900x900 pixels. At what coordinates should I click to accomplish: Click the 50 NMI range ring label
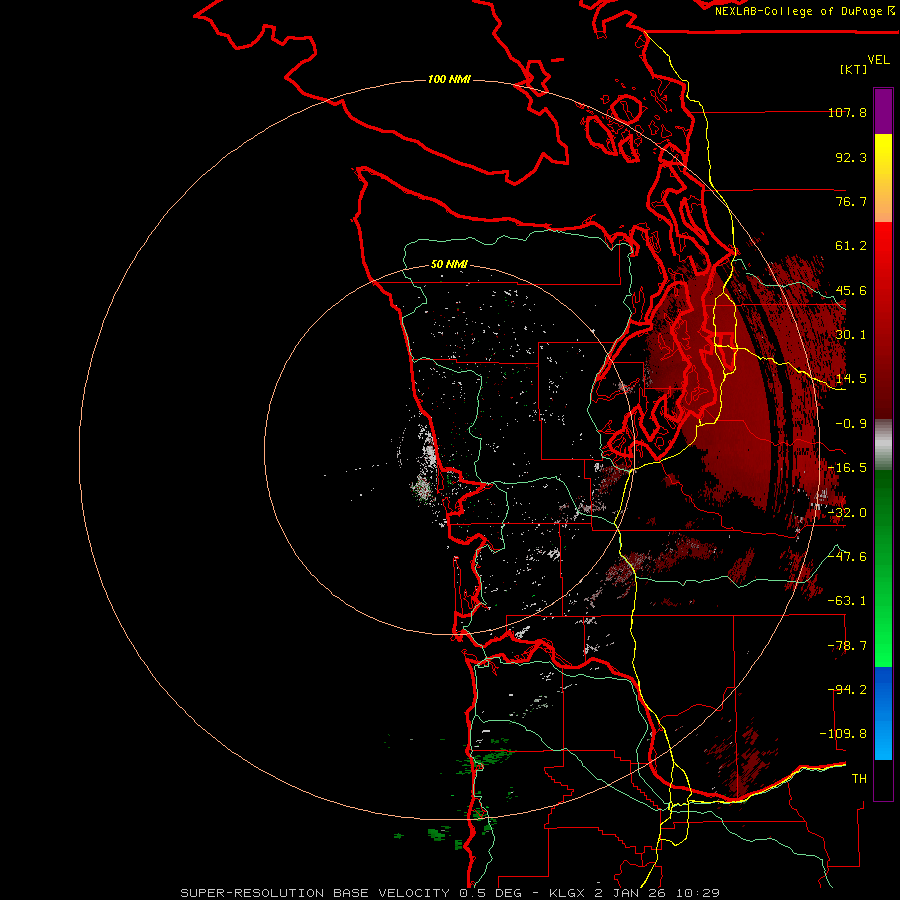(x=449, y=265)
